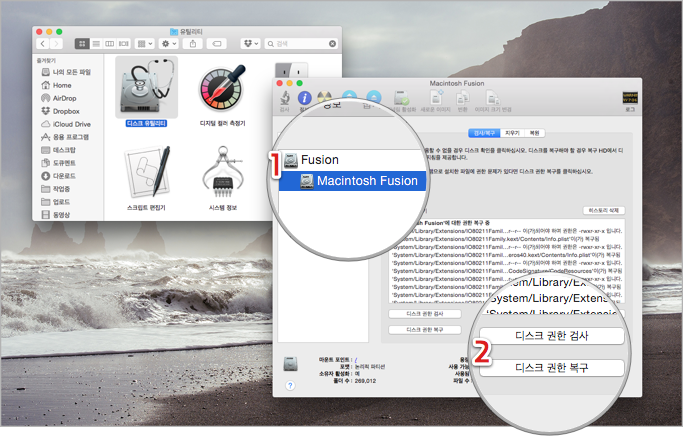Open the Finder gear action menu
This screenshot has height=436, width=683.
tap(169, 44)
